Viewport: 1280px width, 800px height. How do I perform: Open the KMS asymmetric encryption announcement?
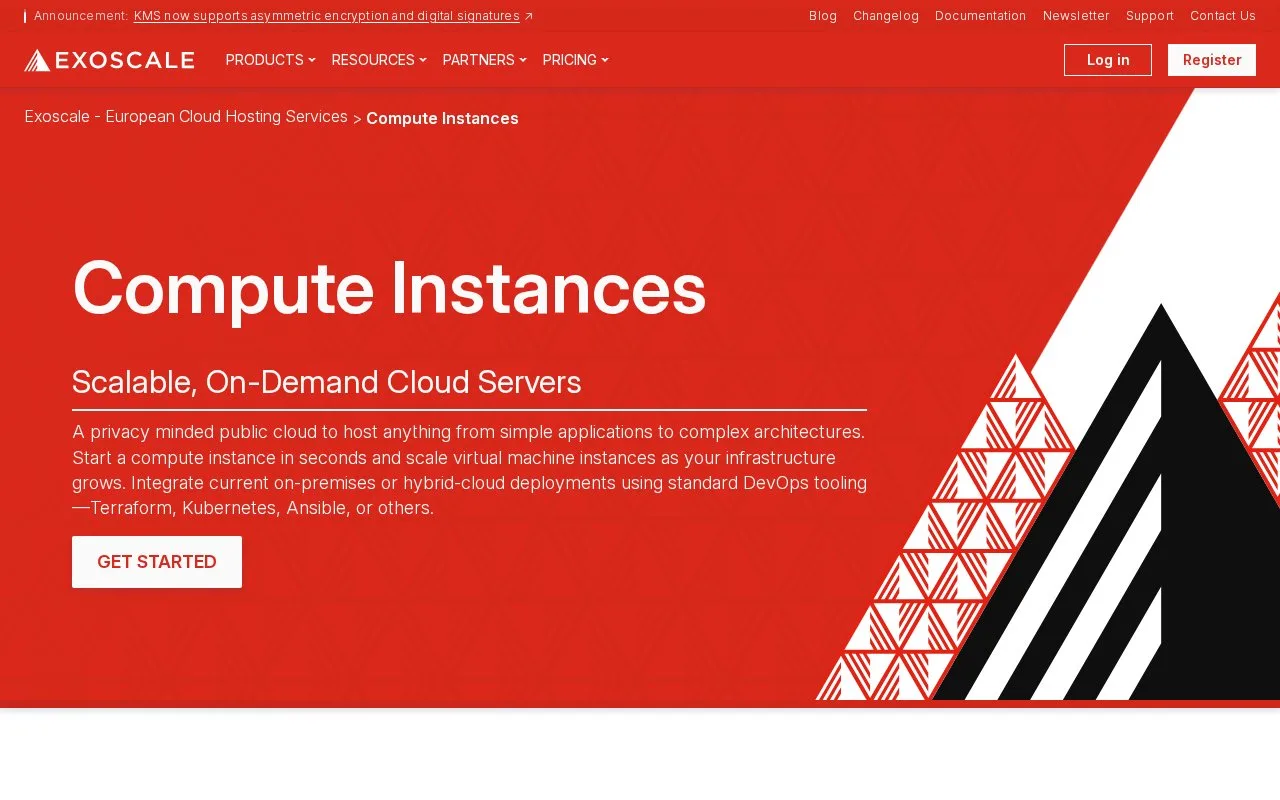tap(327, 16)
